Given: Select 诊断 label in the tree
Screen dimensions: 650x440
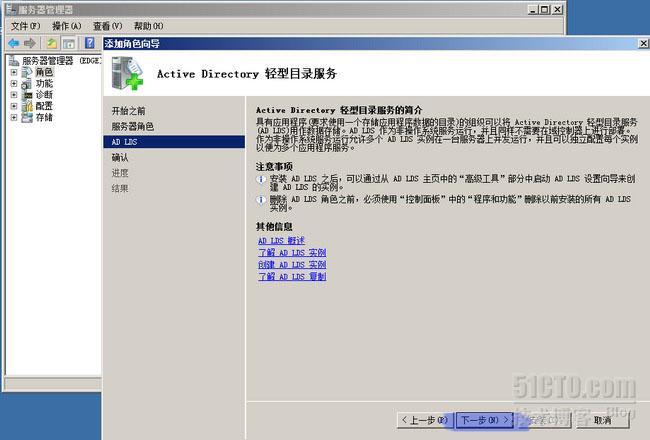Looking at the screenshot, I should pyautogui.click(x=44, y=95).
